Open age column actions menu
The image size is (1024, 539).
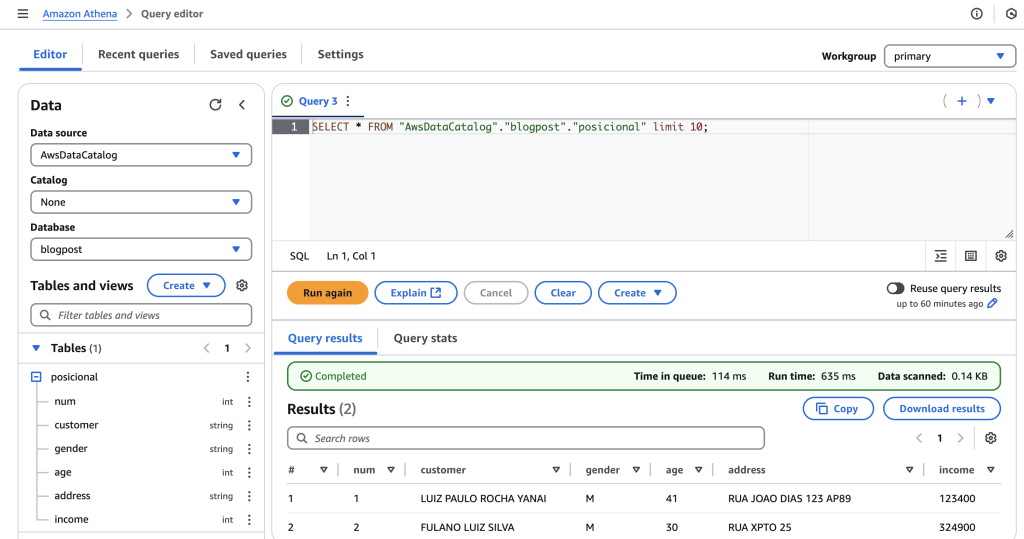[249, 472]
